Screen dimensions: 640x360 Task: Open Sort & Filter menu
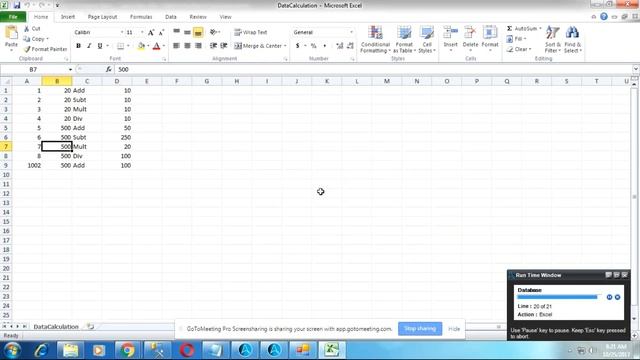pyautogui.click(x=553, y=39)
